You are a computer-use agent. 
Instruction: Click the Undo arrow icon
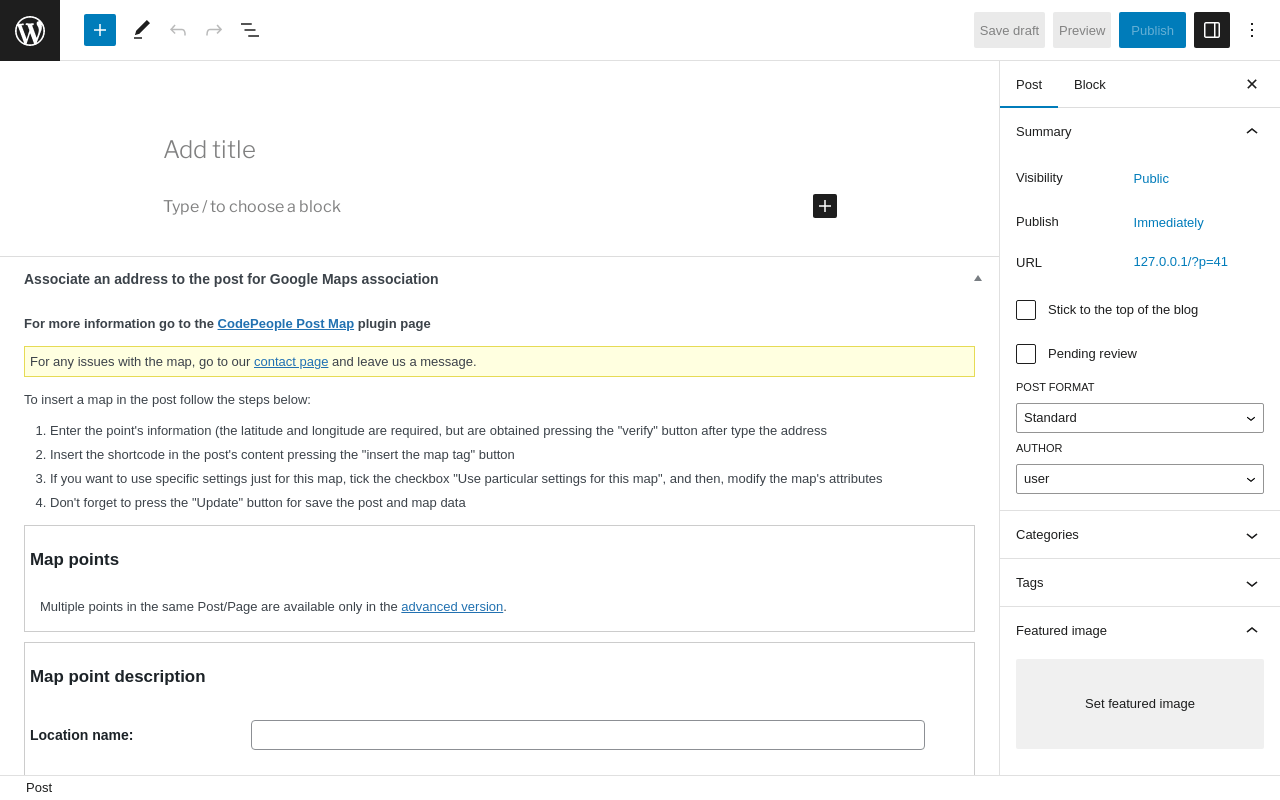pos(178,30)
